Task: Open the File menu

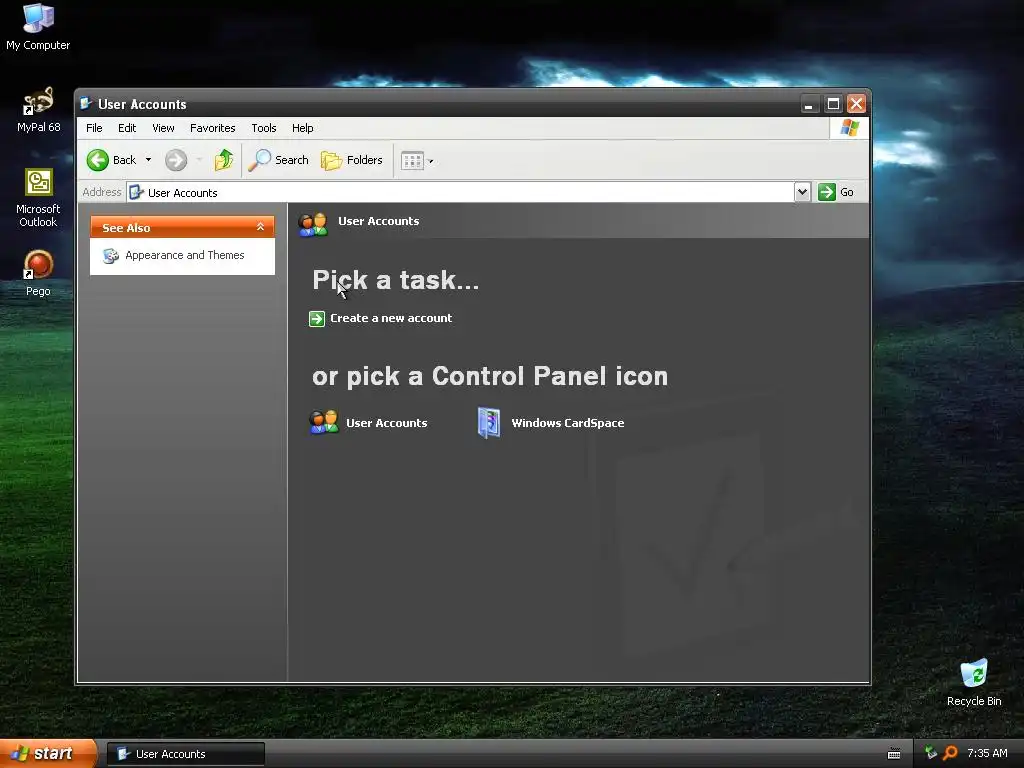Action: tap(94, 128)
